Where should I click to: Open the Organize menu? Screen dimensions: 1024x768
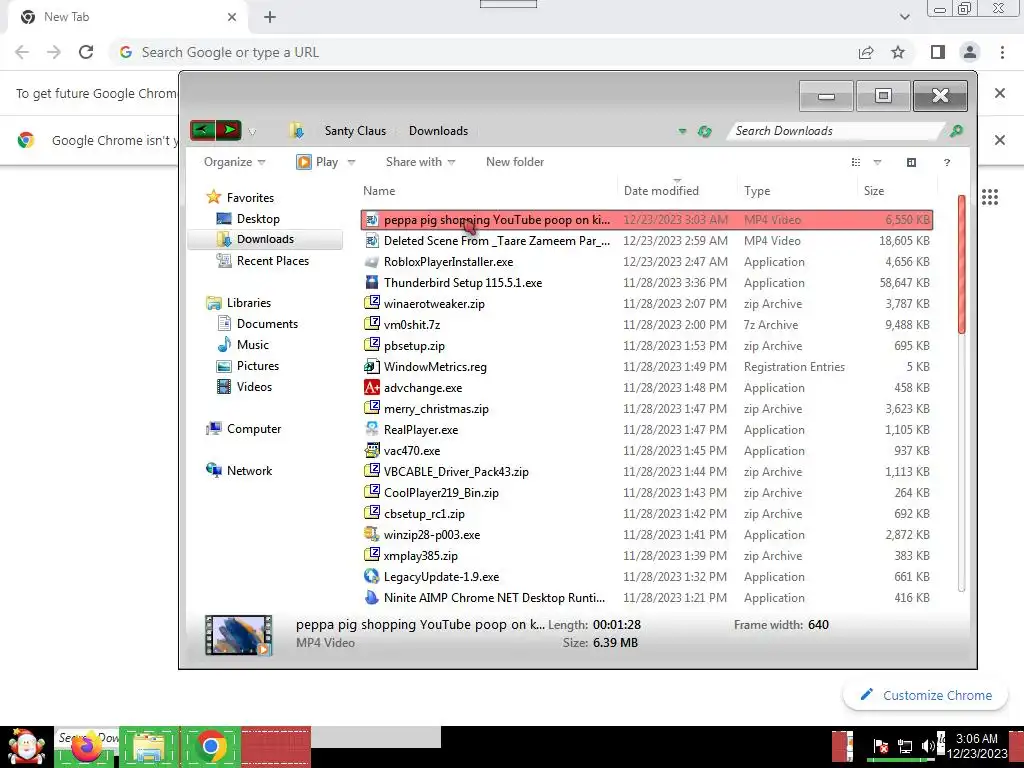(x=234, y=162)
